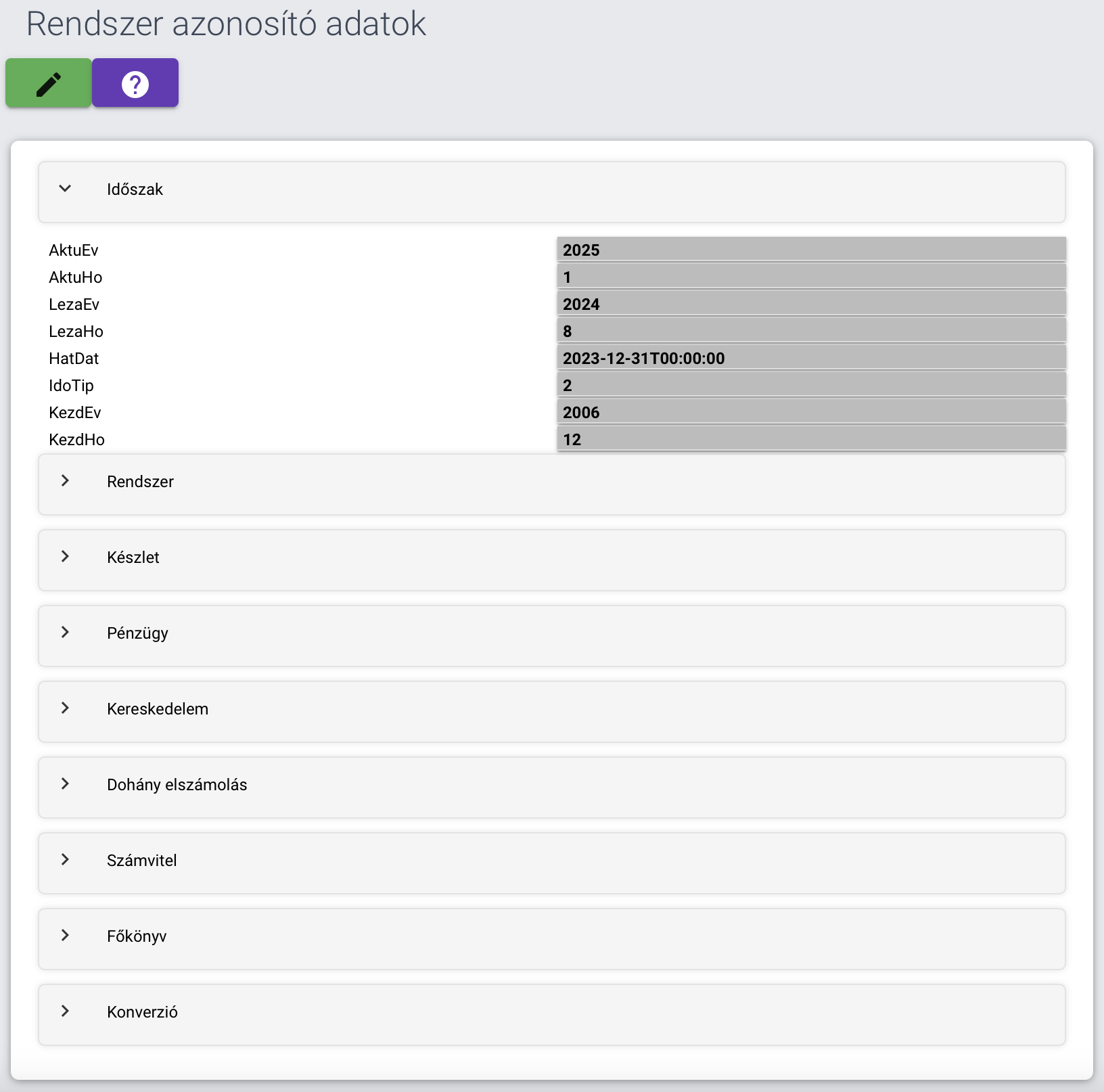Click the AktuHo value field
Screen dimensions: 1104x1092
(x=811, y=277)
